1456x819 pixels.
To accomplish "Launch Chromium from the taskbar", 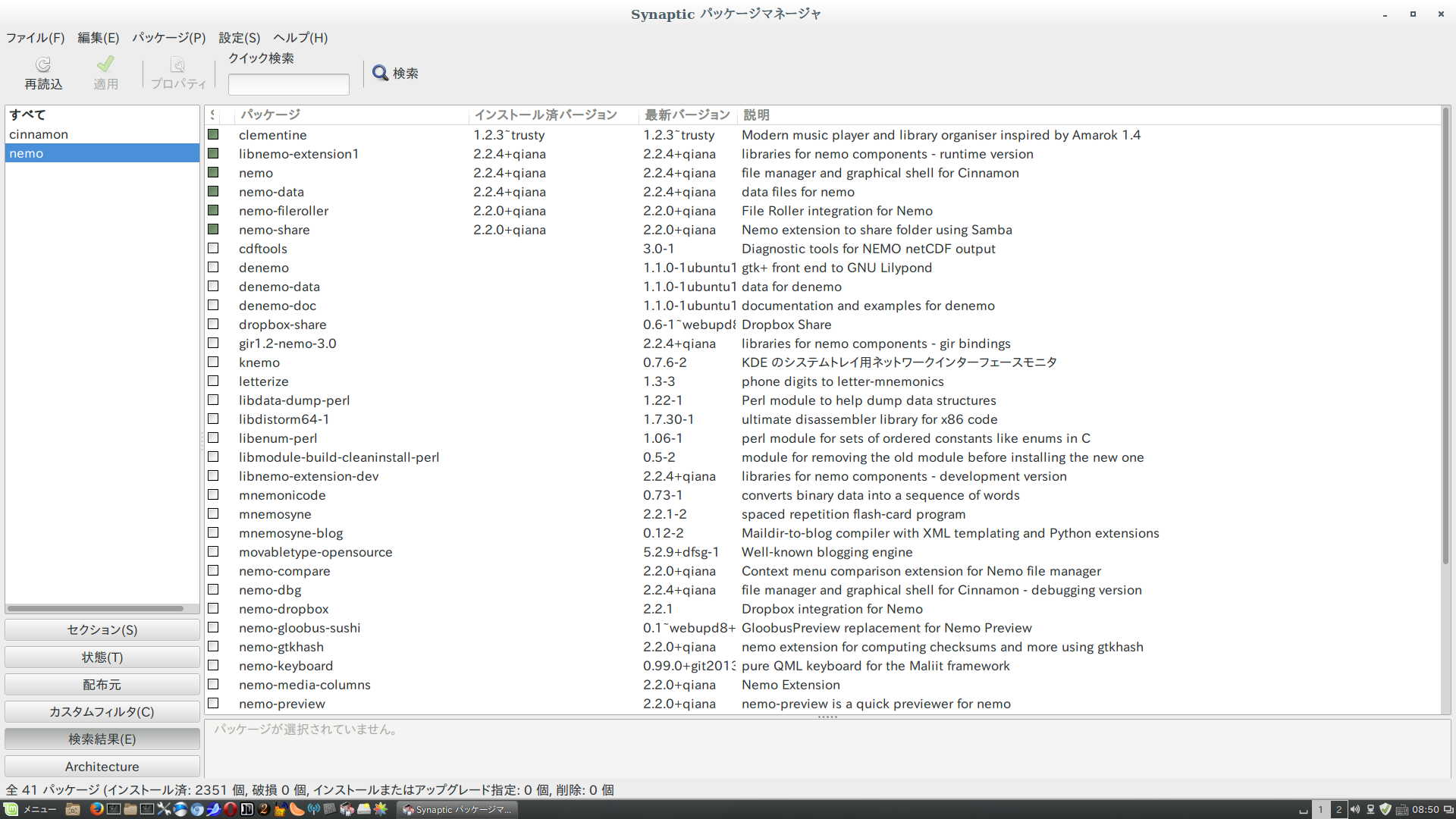I will pos(197,809).
